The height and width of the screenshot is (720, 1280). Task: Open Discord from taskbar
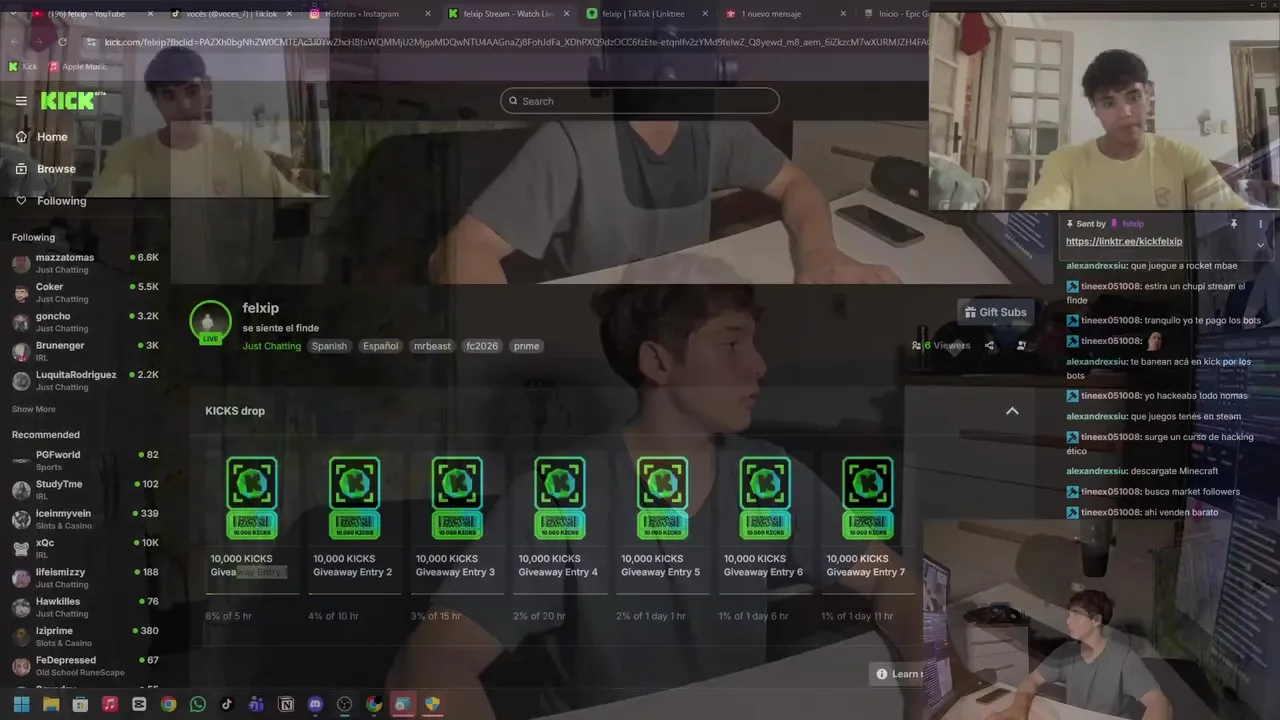point(315,704)
